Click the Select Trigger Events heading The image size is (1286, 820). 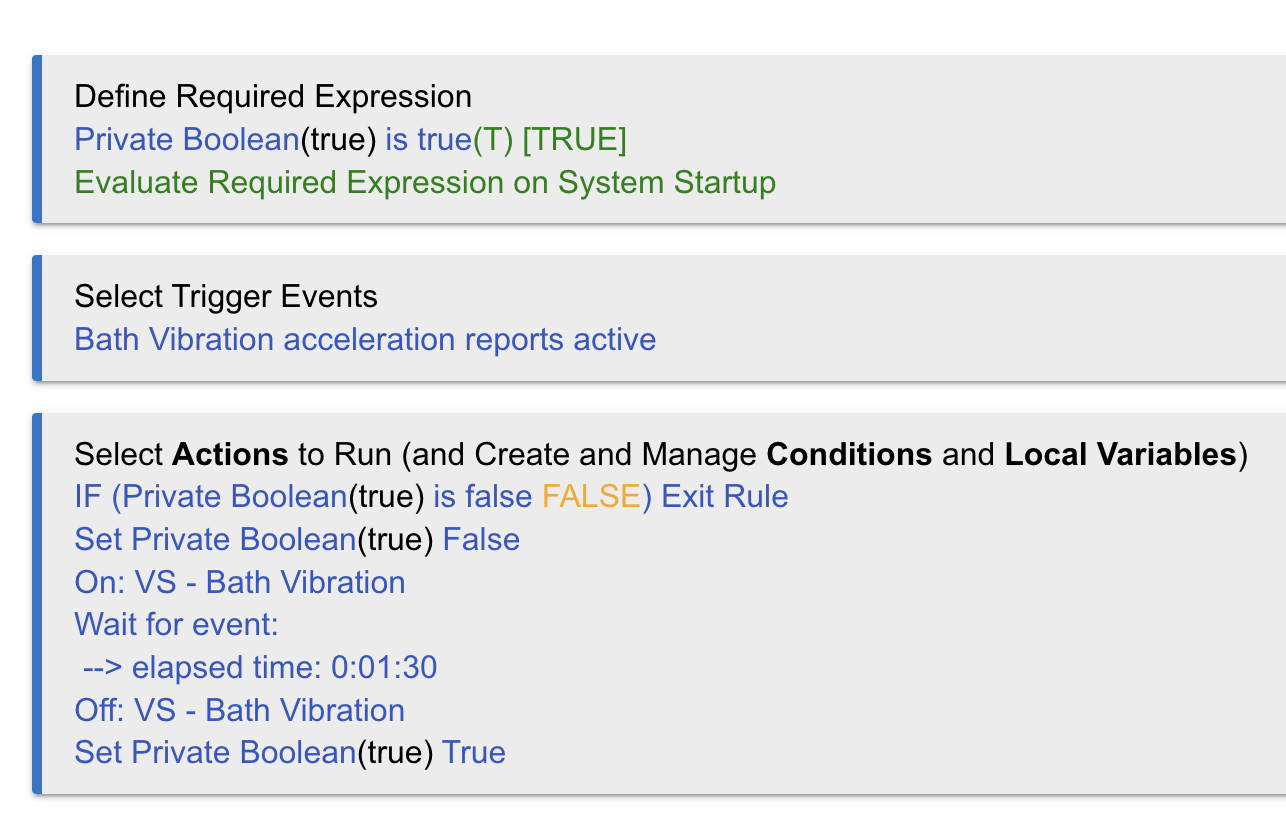click(226, 297)
